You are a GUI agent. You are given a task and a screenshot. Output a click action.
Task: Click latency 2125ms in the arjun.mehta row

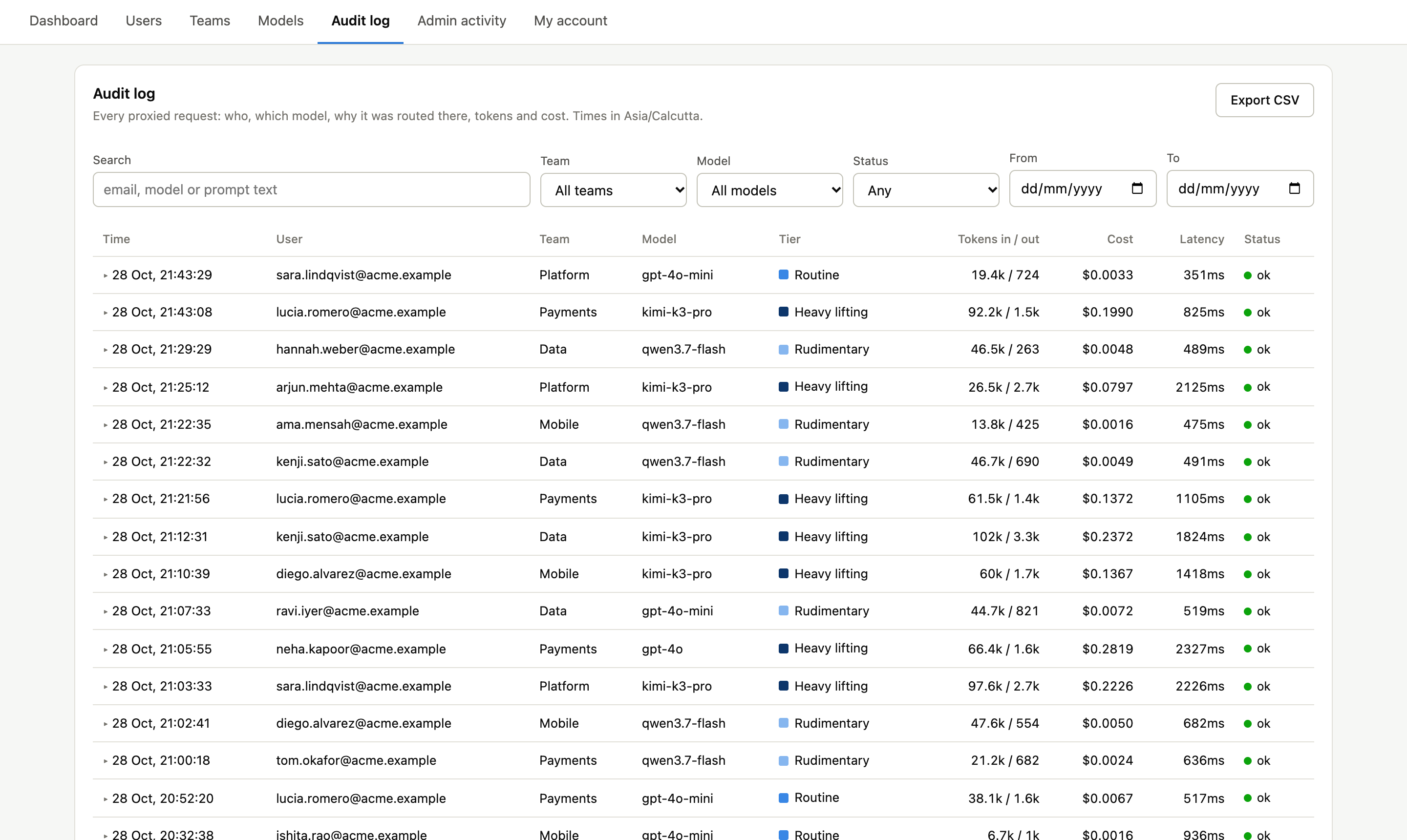point(1200,387)
